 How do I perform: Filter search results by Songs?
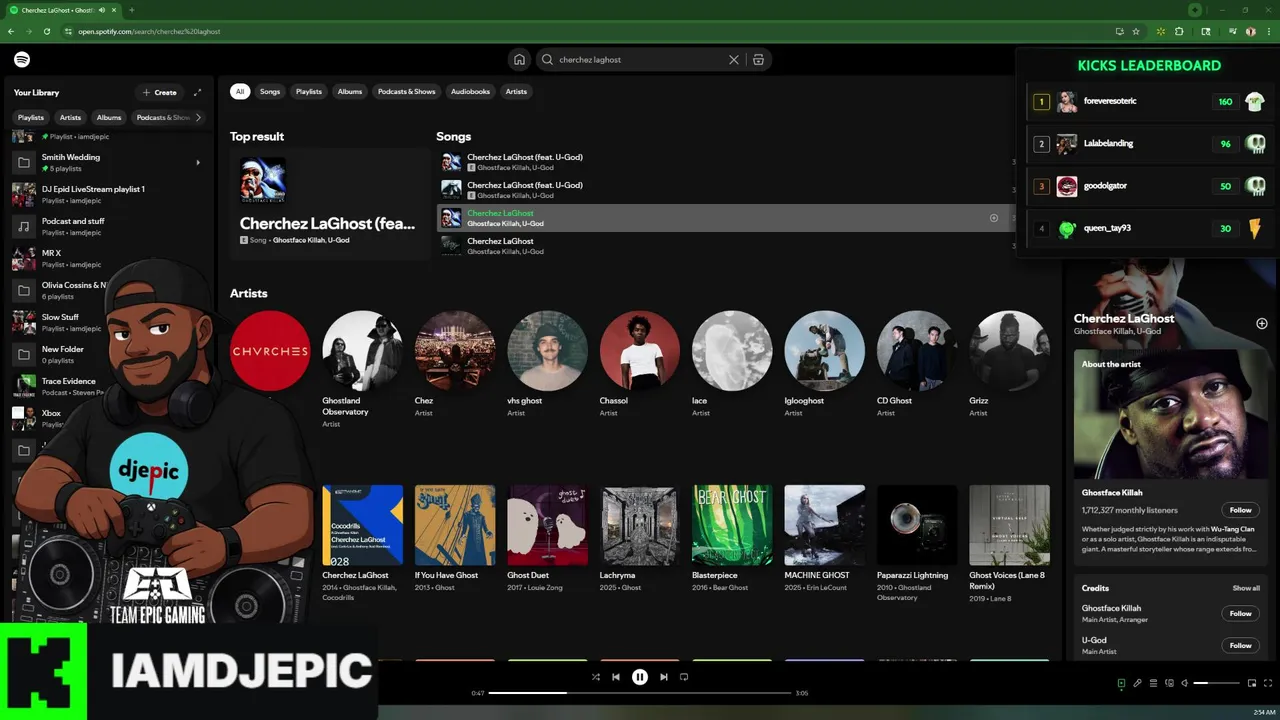[x=270, y=92]
